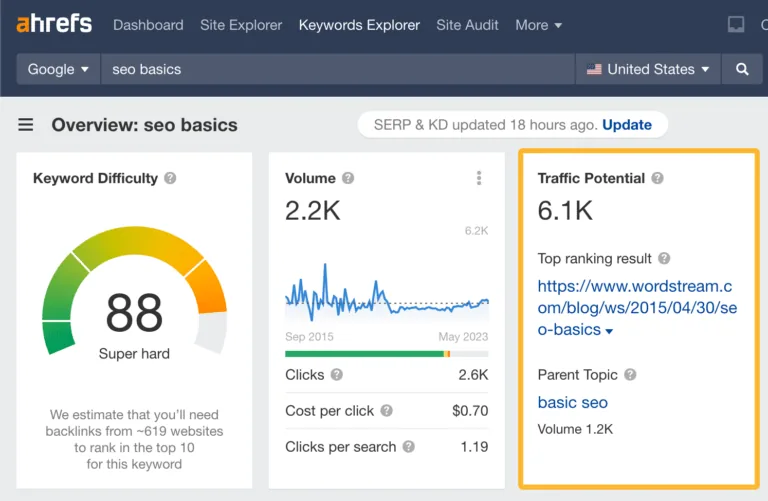Screen dimensions: 768x501
Task: Open Keywords Explorer
Action: click(x=359, y=25)
